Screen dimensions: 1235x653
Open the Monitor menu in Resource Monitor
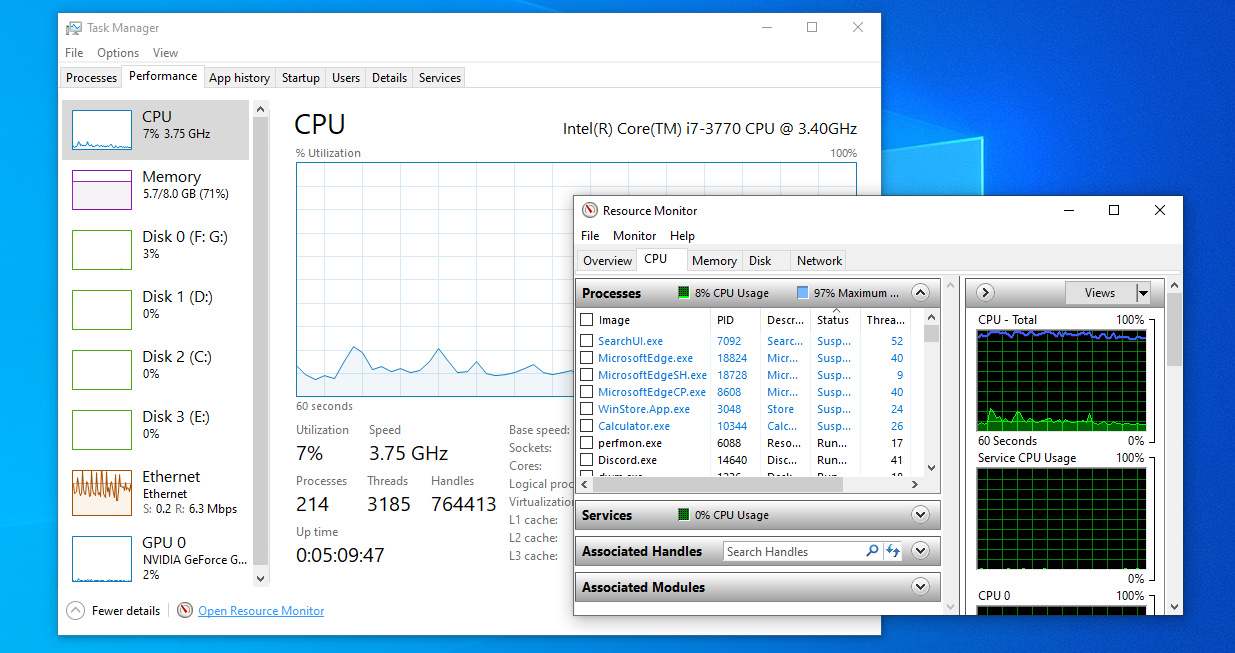[635, 236]
